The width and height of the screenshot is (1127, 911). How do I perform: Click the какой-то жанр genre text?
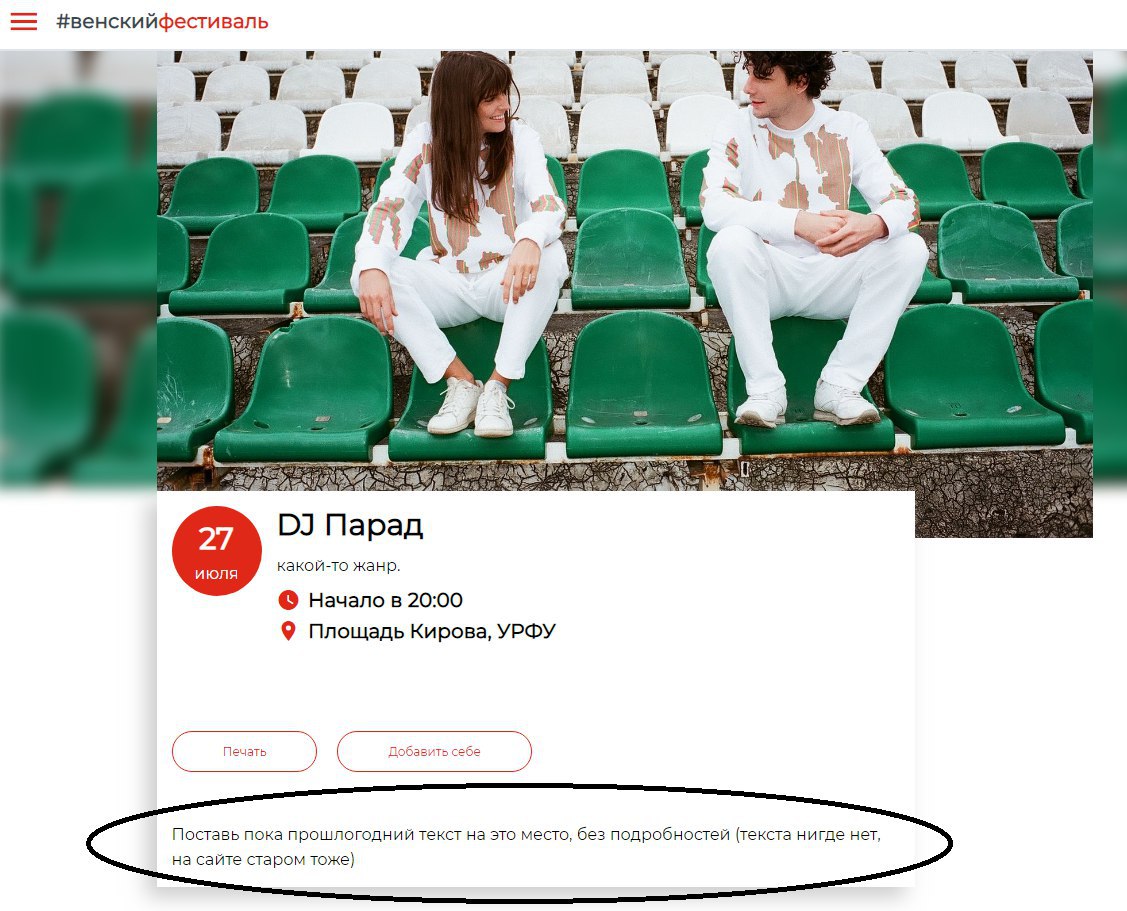tap(339, 566)
